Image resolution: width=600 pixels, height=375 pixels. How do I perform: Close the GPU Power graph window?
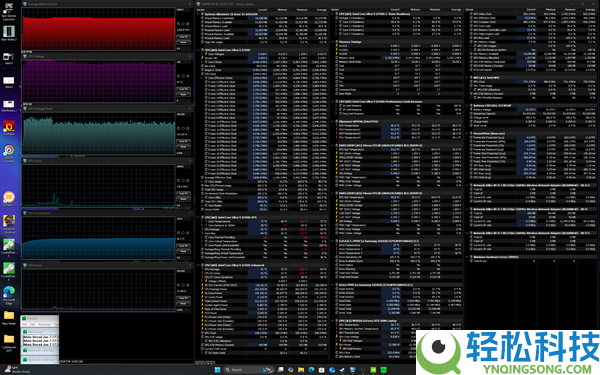pyautogui.click(x=190, y=265)
